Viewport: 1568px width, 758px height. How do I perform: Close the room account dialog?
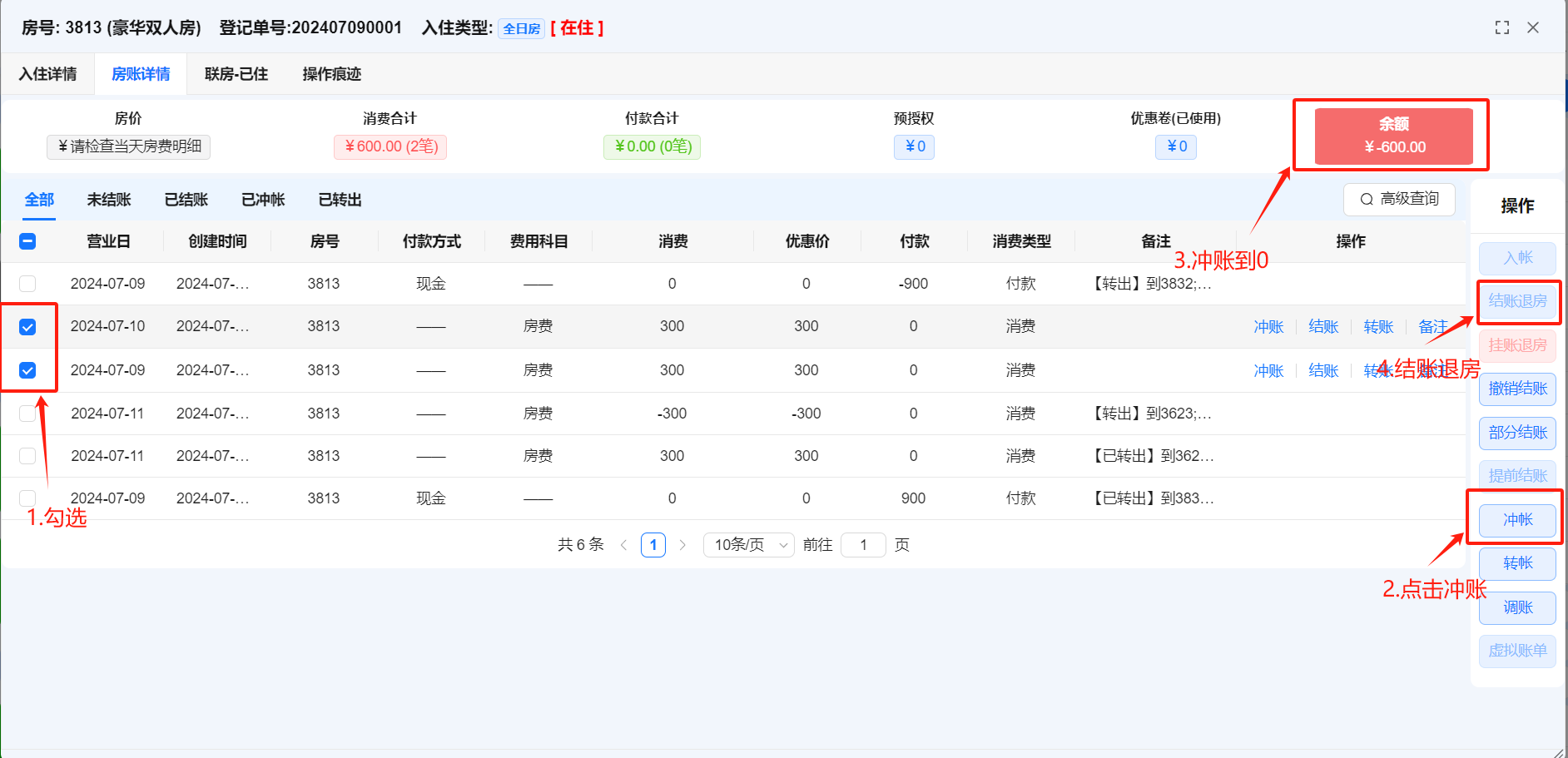(1532, 27)
